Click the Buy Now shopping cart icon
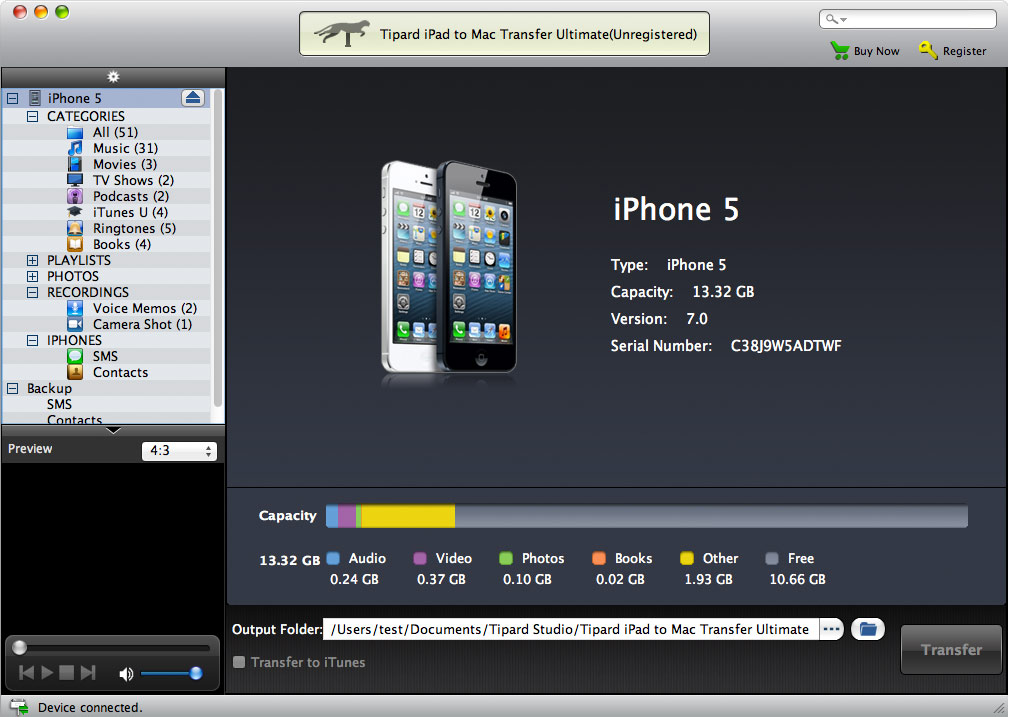 click(839, 51)
